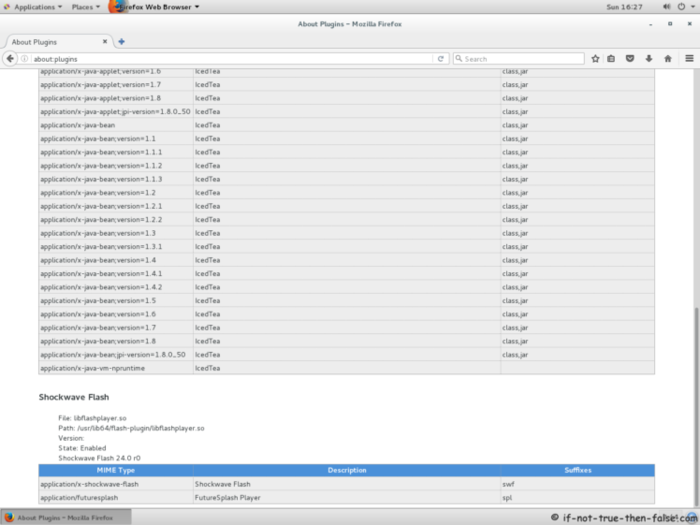
Task: Click the Shockwave Flash heading
Action: [74, 397]
